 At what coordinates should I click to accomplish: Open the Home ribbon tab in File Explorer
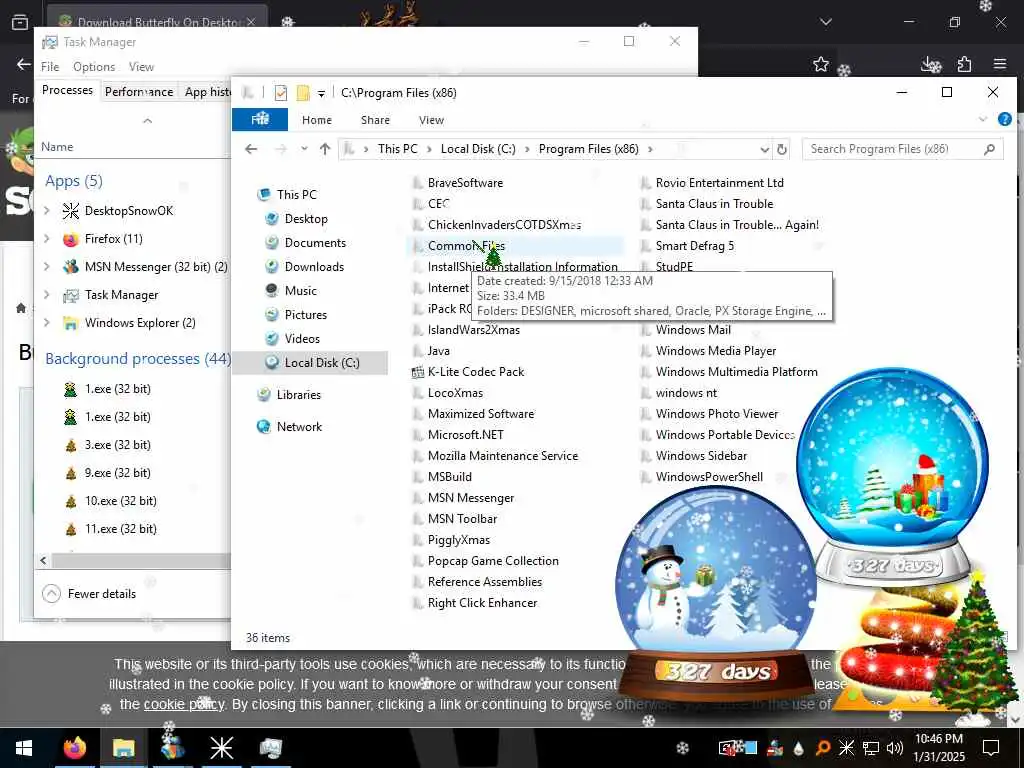(317, 120)
